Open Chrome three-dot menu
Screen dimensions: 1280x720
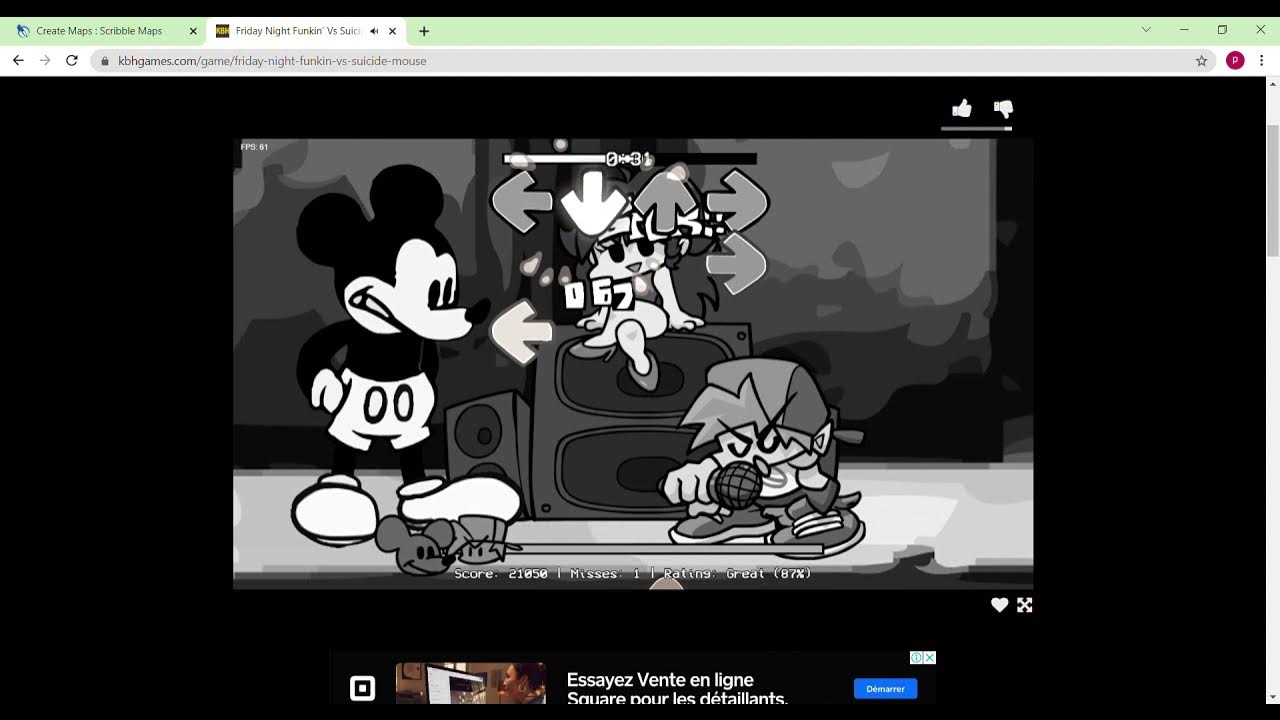click(x=1262, y=61)
